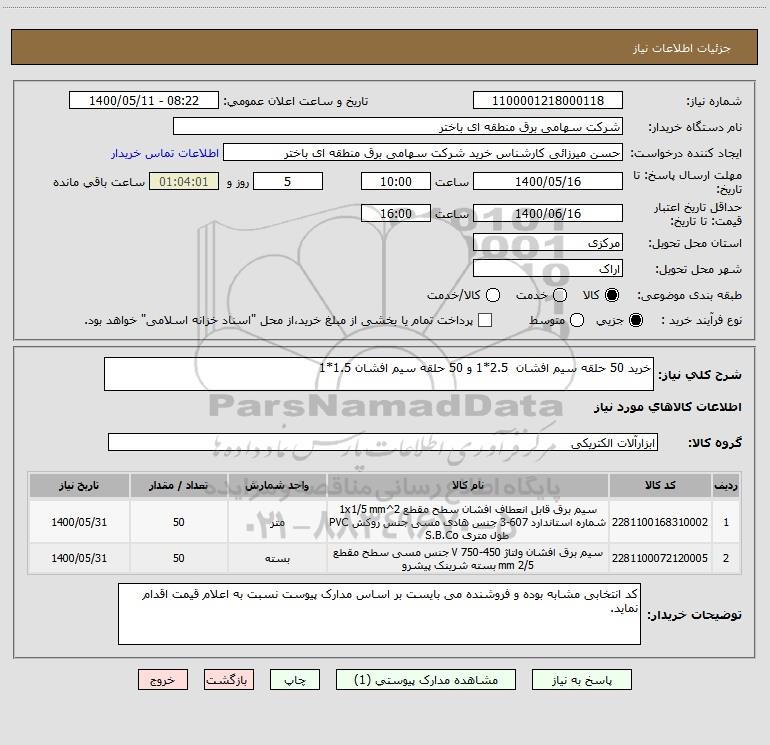Open مشاهده مدارک پیوستی (1) button
Screen dimensions: 770x745
click(x=426, y=680)
